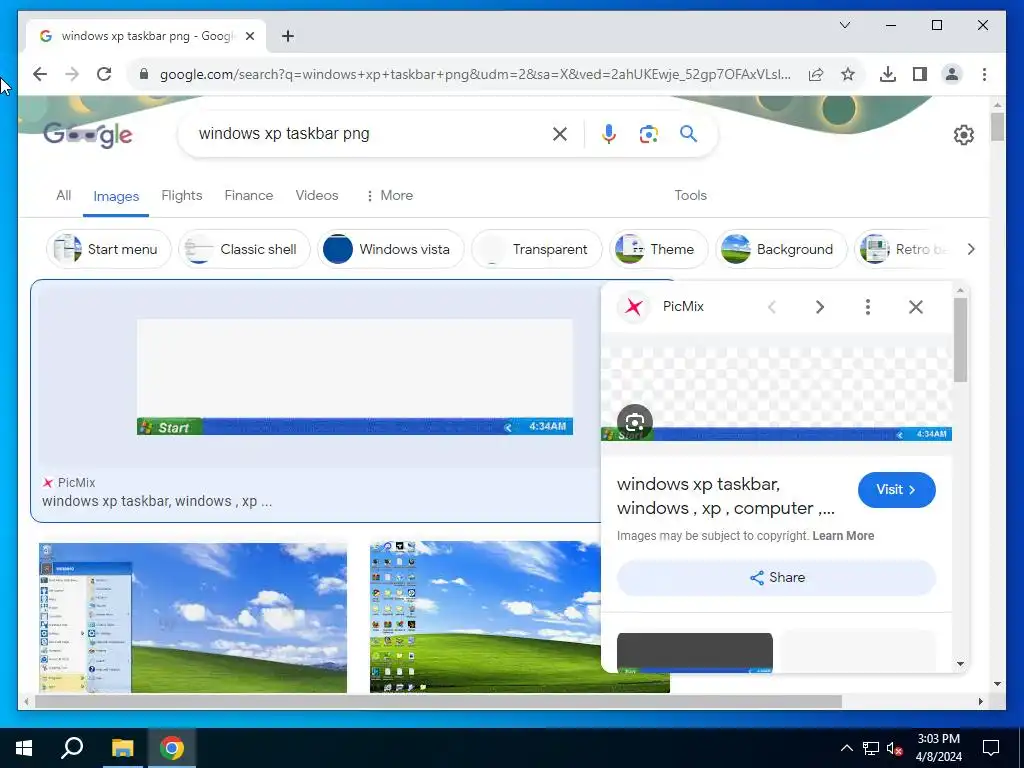This screenshot has height=768, width=1024.
Task: Show previous image in preview panel
Action: tap(772, 307)
